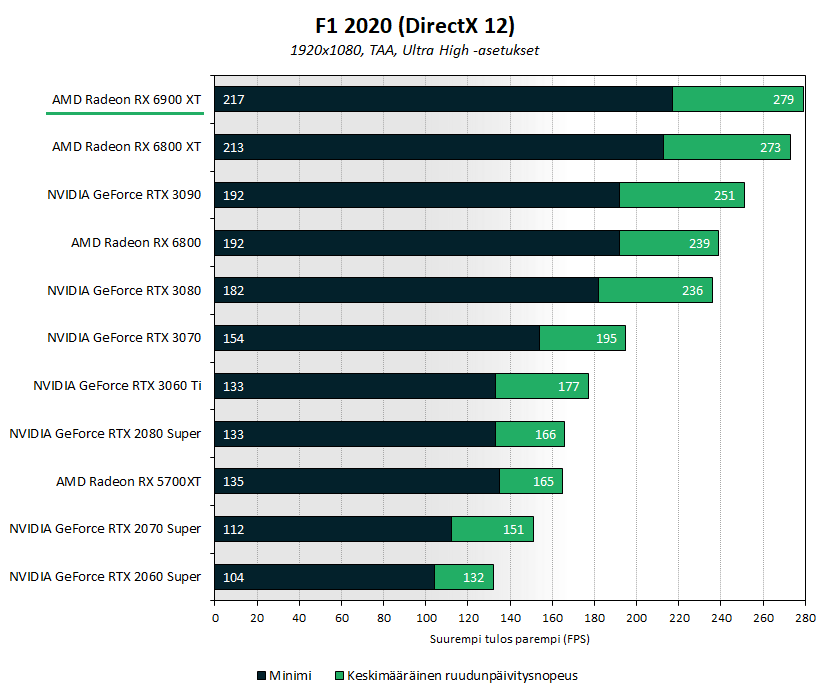Select the "AMD Radeon RX 6800 XT" label
Viewport: 830px width, 697px height.
(x=127, y=147)
